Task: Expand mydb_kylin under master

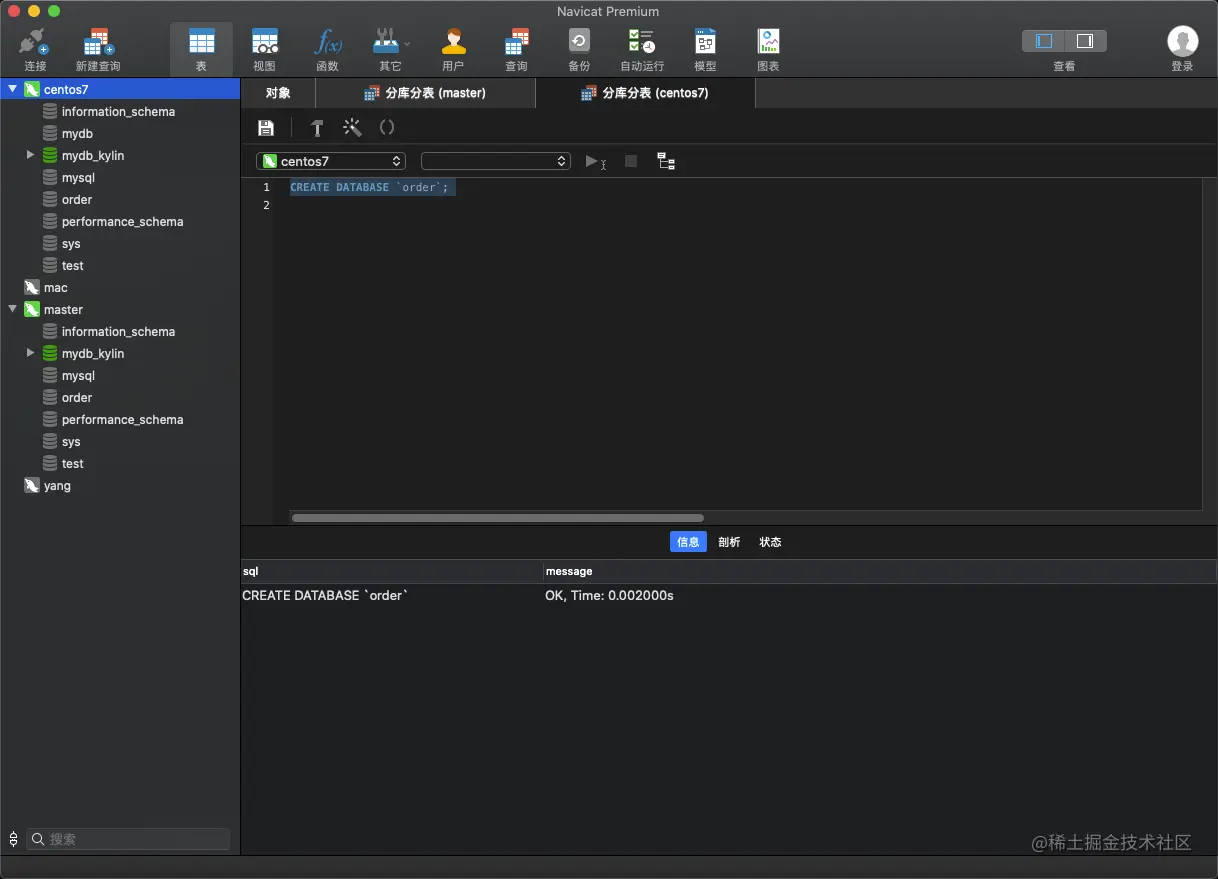Action: pyautogui.click(x=30, y=353)
